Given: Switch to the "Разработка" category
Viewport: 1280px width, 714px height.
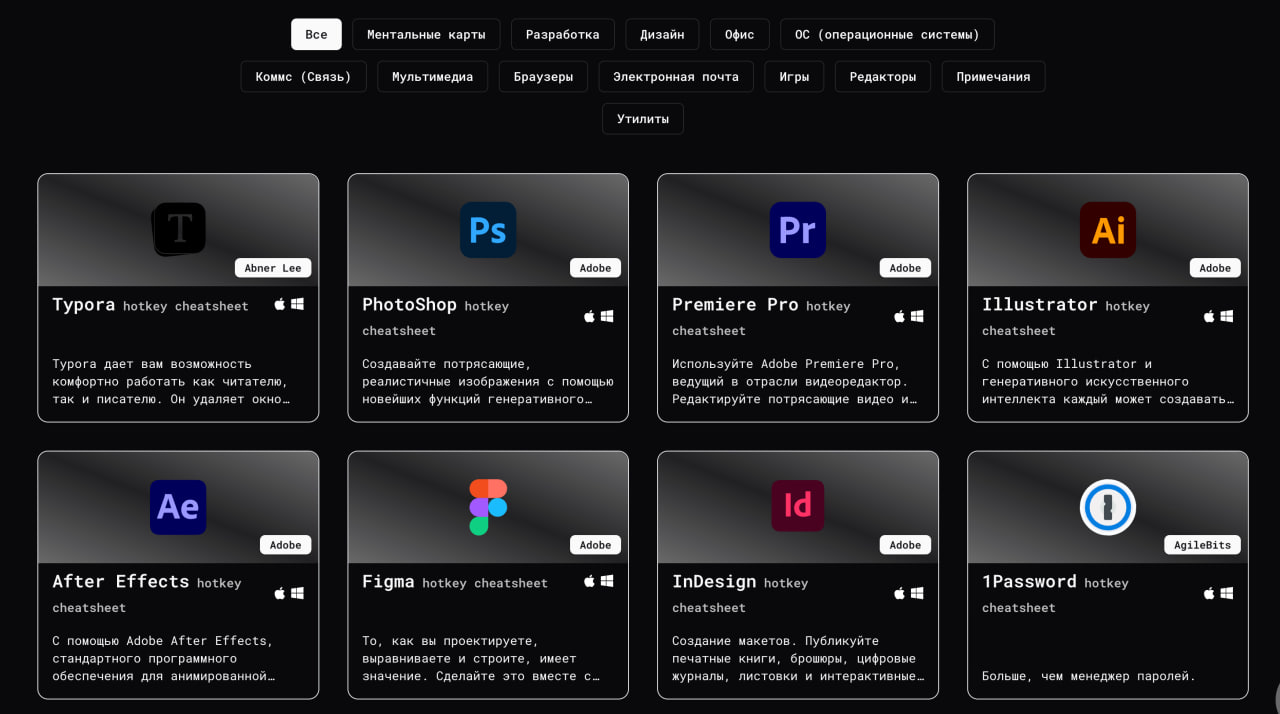Looking at the screenshot, I should coord(562,34).
